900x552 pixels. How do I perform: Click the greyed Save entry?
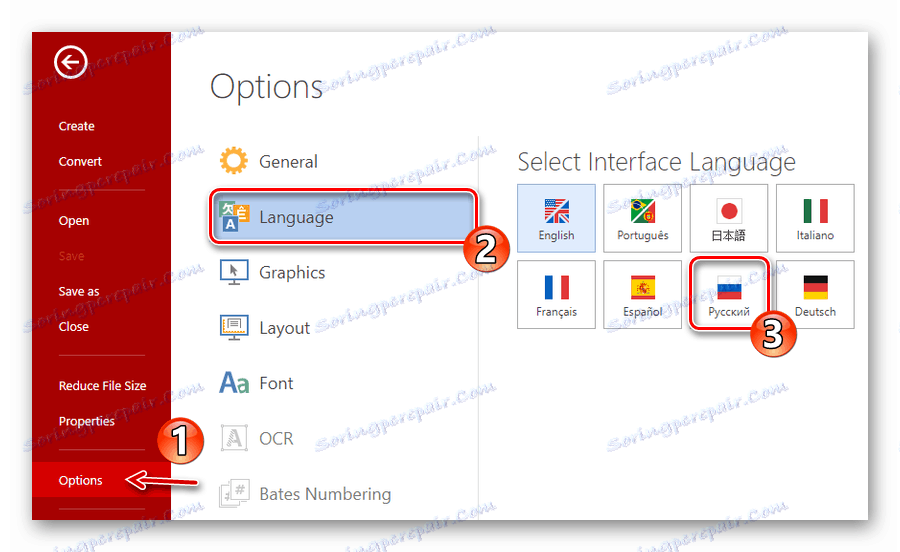pyautogui.click(x=71, y=256)
